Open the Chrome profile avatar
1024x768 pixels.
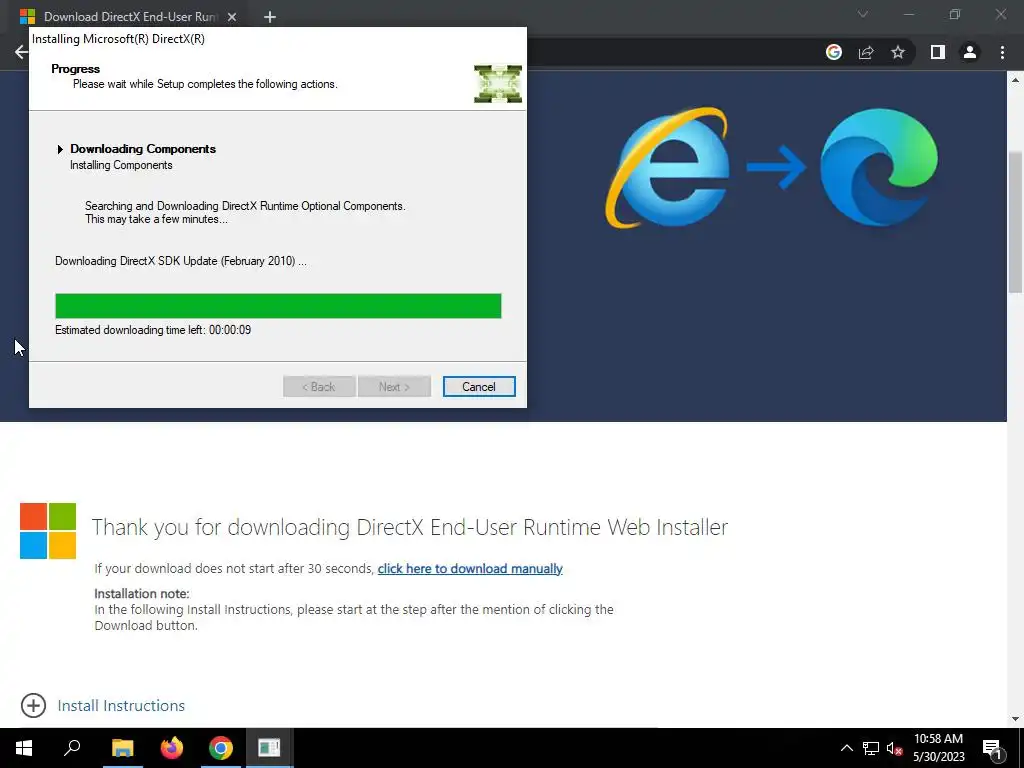pyautogui.click(x=970, y=52)
